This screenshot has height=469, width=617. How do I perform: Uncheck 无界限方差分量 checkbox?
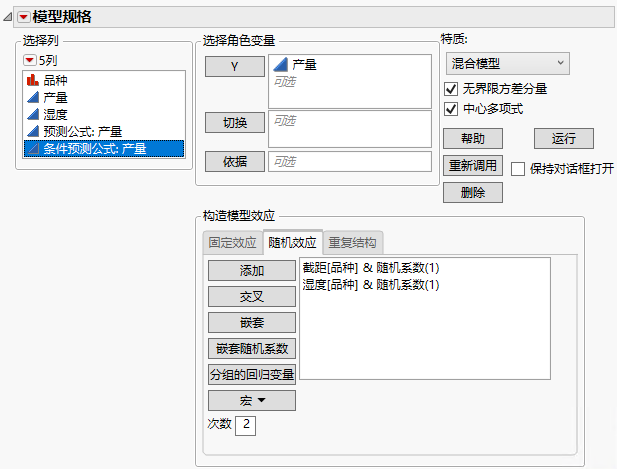(x=451, y=89)
